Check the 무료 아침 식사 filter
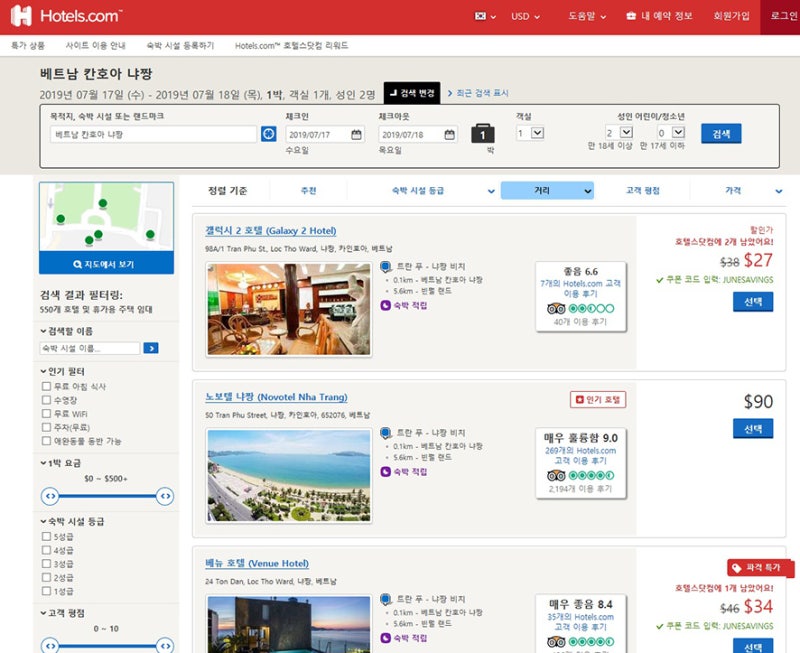This screenshot has height=653, width=800. tap(46, 386)
